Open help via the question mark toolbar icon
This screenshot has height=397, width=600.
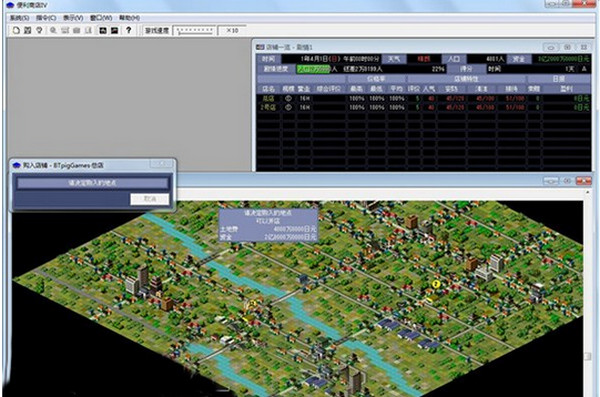(x=129, y=30)
